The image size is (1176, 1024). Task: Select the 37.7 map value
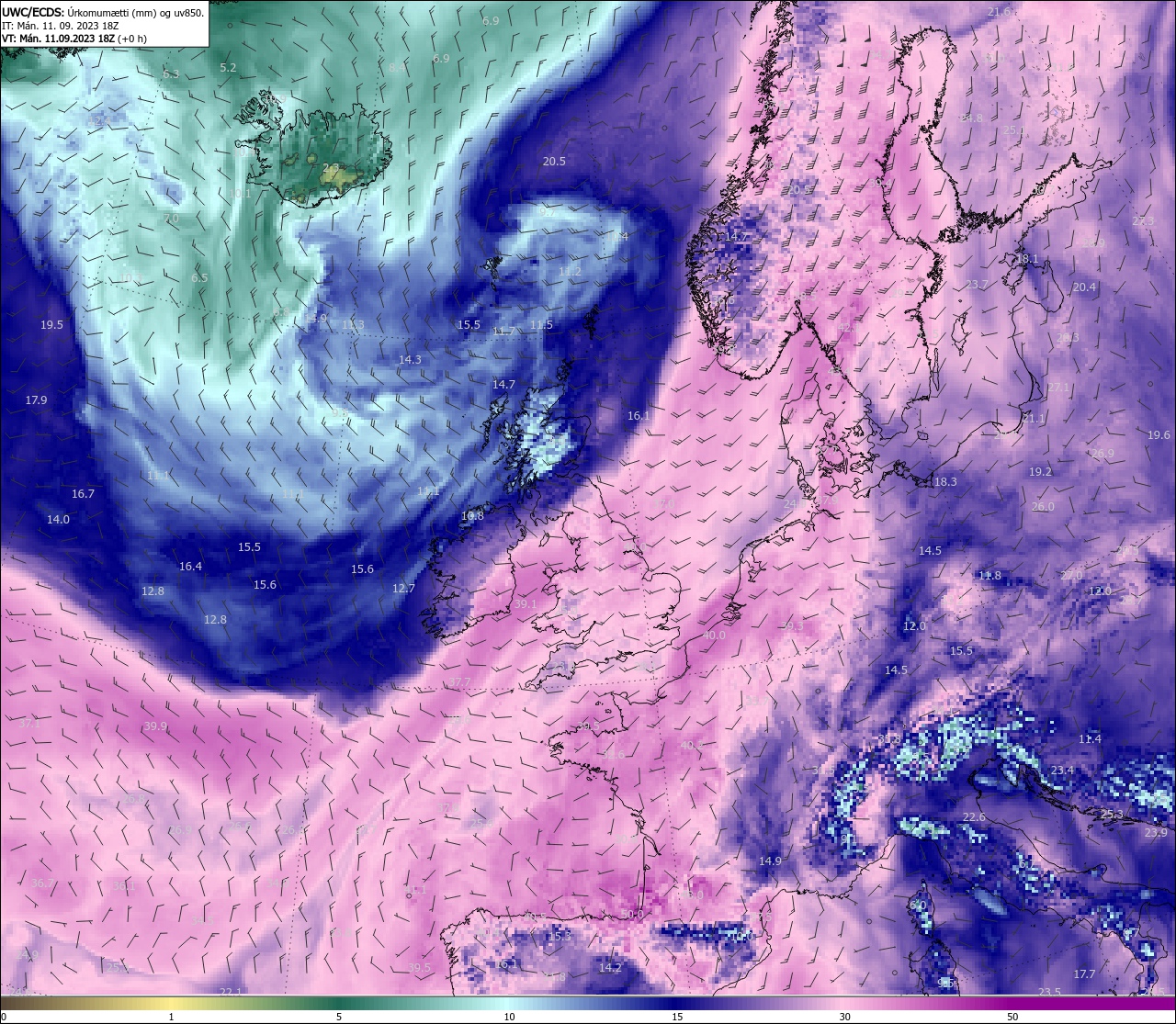[x=459, y=682]
